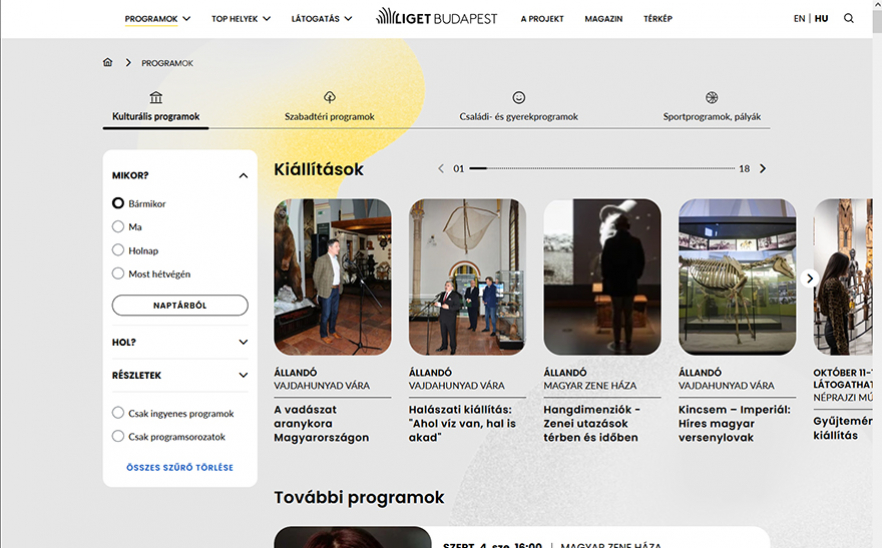Switch to Szabadtéri programok tab
882x548 pixels.
(330, 116)
